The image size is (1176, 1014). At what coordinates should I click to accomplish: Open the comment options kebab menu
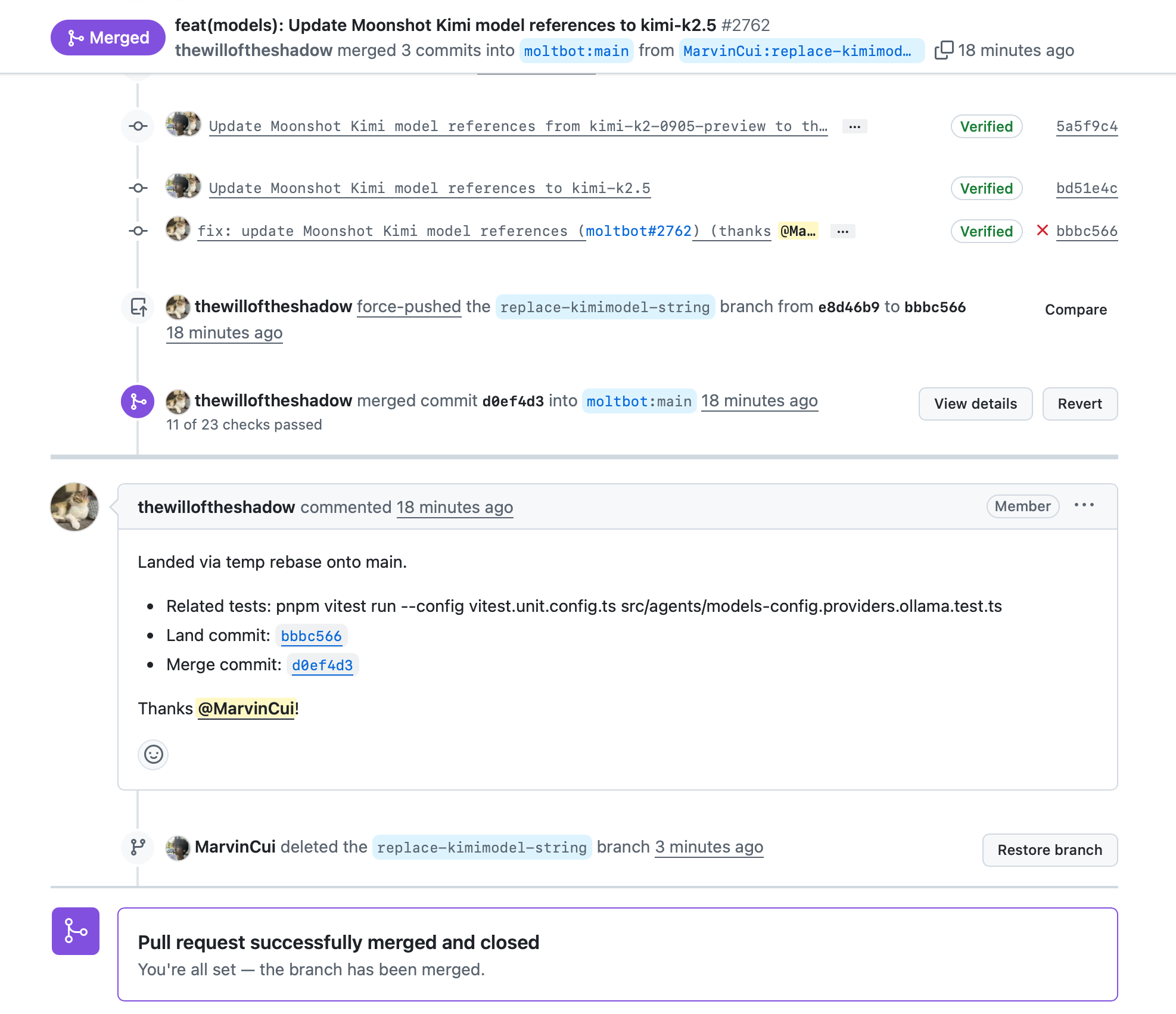pos(1084,505)
